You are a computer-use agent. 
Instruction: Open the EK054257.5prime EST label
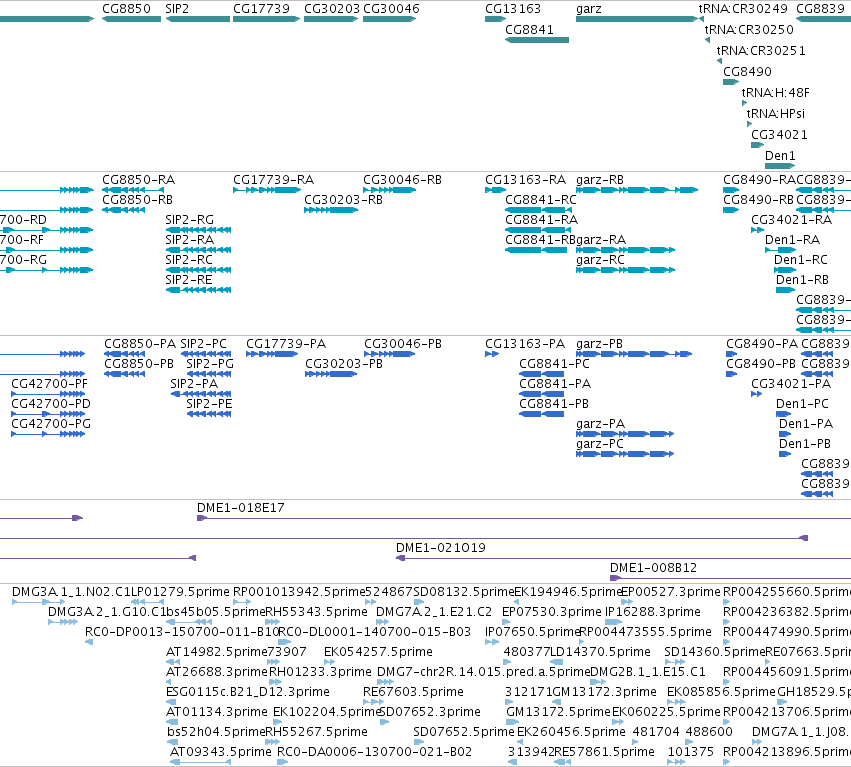coord(378,652)
